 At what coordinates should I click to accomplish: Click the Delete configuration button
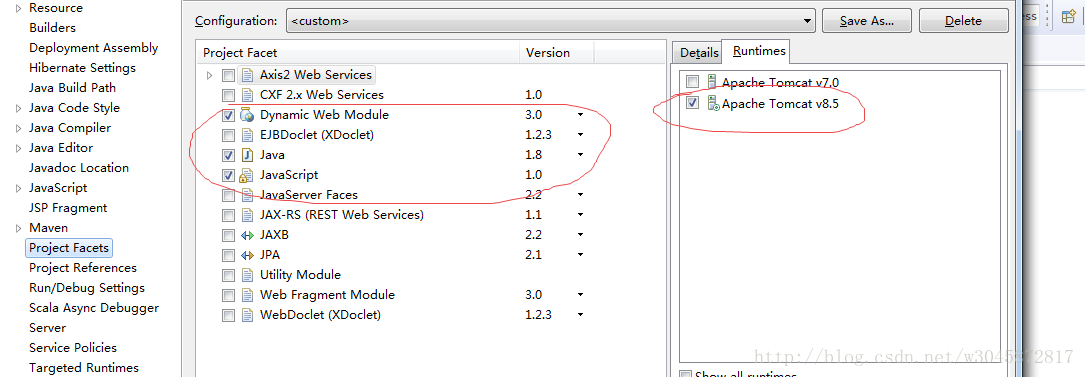click(963, 21)
